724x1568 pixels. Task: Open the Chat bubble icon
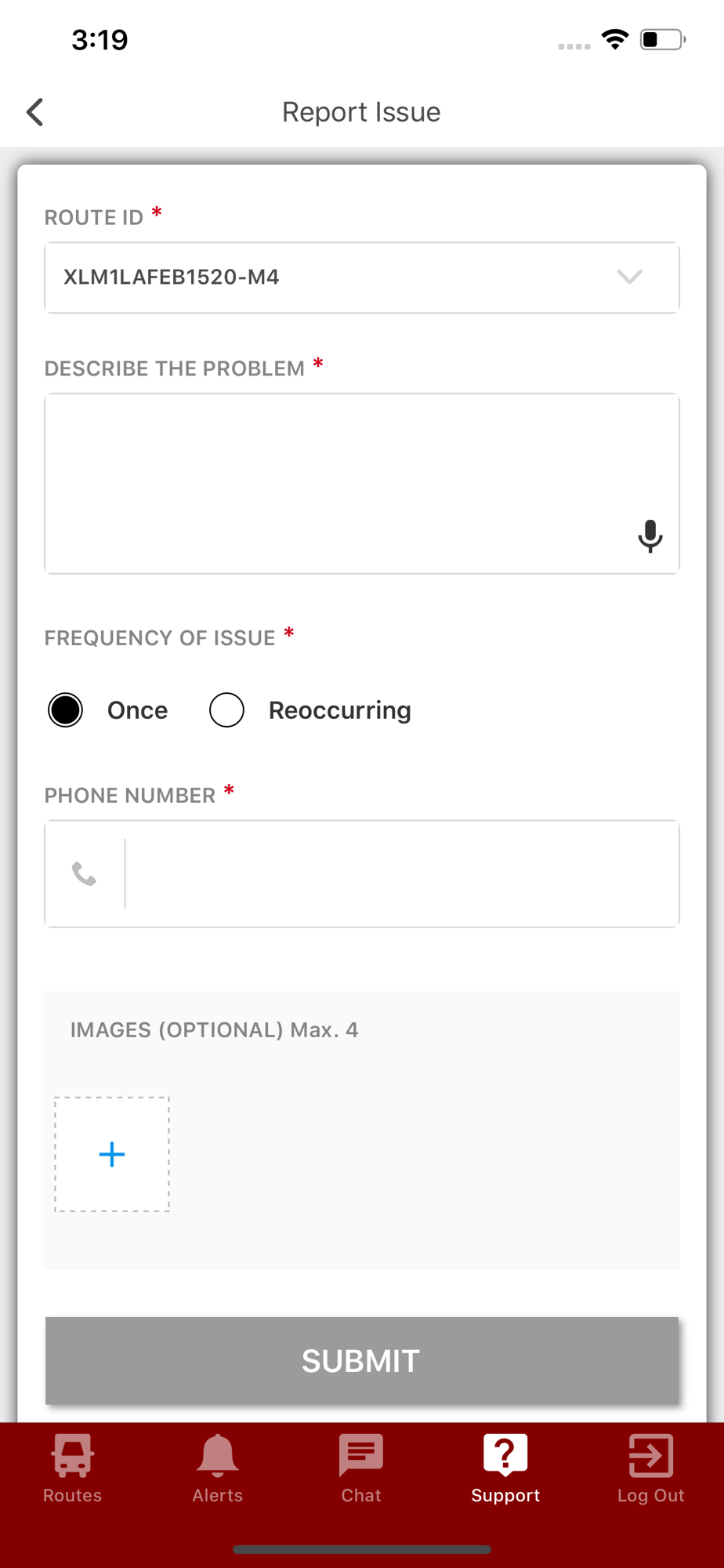tap(361, 1455)
